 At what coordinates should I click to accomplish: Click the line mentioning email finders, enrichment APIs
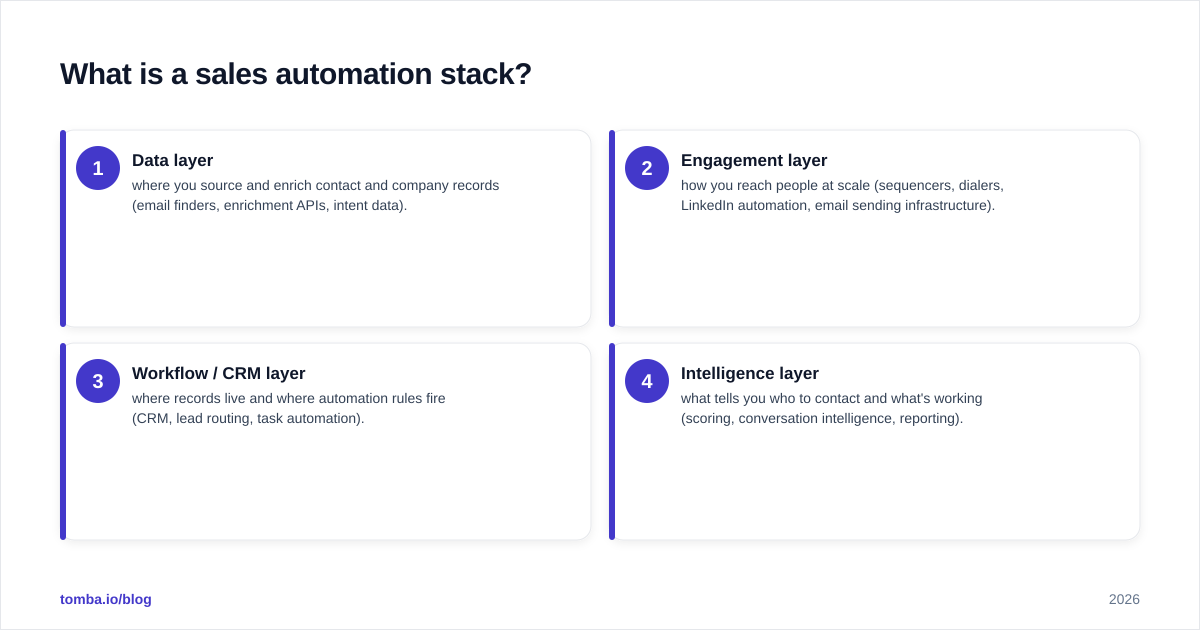pyautogui.click(x=270, y=205)
